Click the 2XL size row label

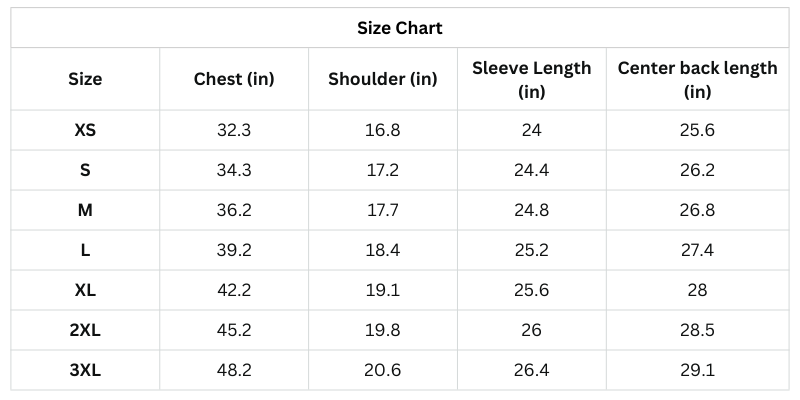(x=85, y=330)
